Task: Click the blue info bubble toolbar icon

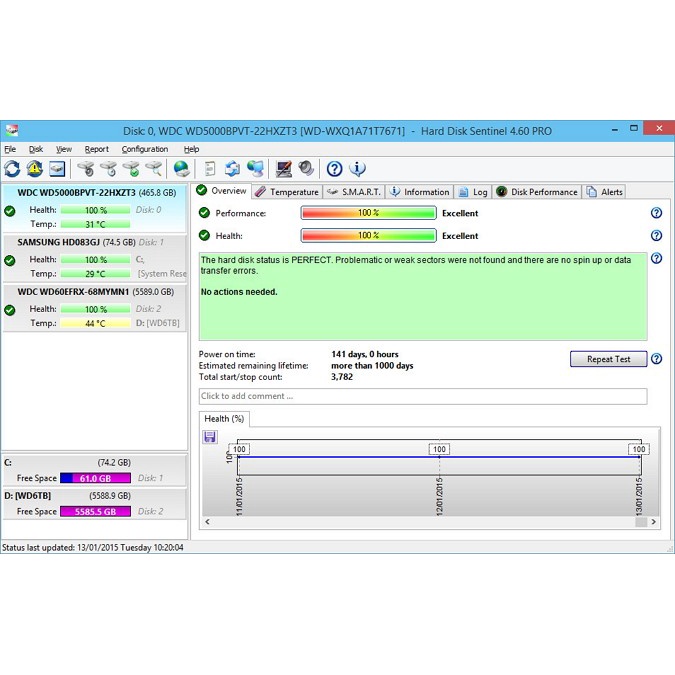Action: [x=357, y=169]
